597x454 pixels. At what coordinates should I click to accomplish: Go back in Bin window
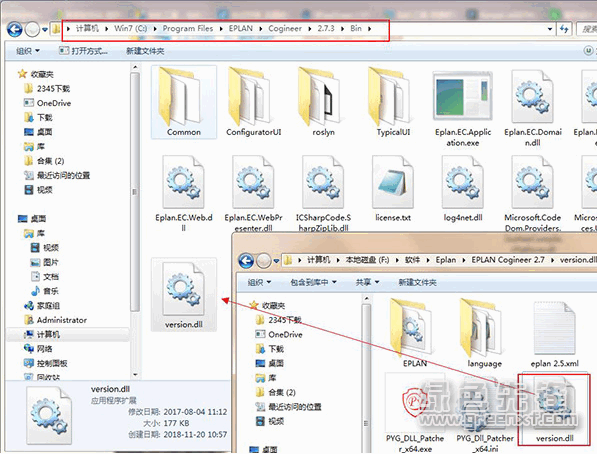14,29
